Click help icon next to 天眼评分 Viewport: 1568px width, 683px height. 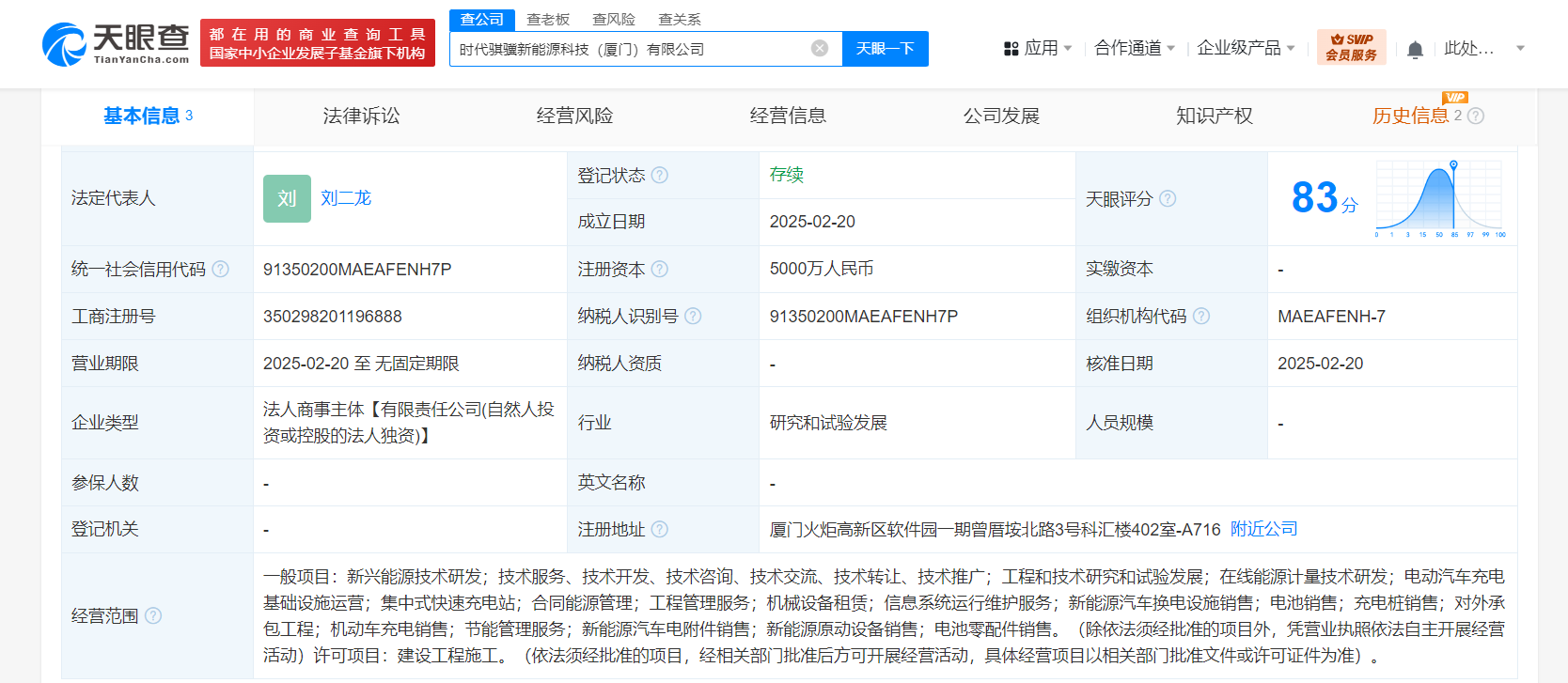click(1168, 198)
